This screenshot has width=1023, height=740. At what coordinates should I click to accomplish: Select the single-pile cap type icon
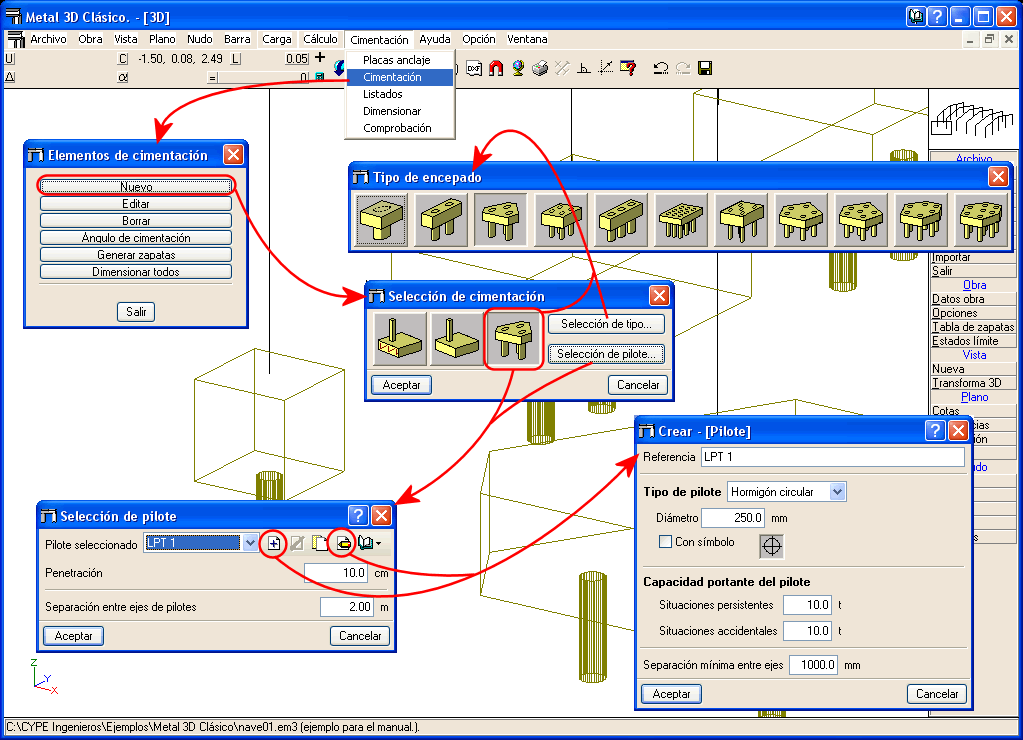[382, 220]
